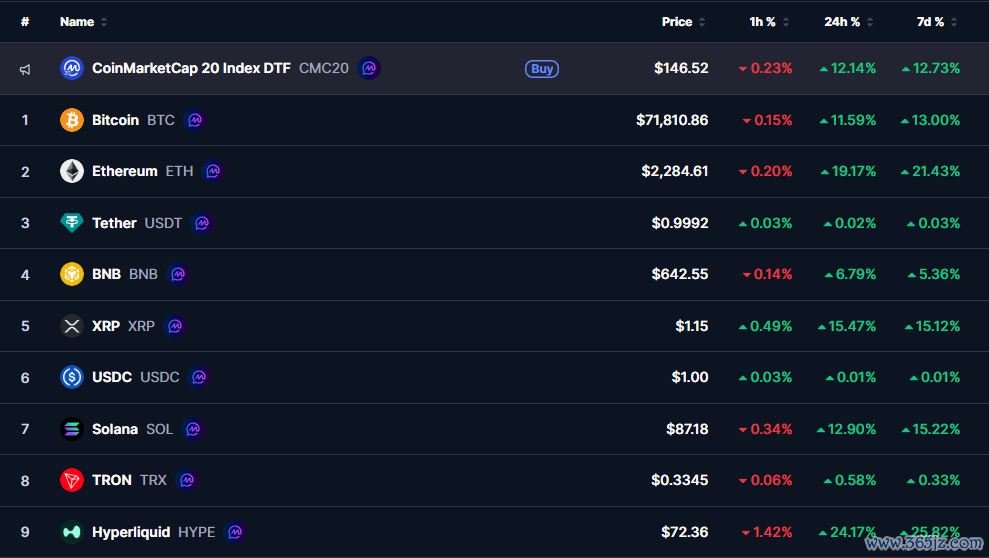
Task: Open the XRP name link
Action: click(x=106, y=326)
